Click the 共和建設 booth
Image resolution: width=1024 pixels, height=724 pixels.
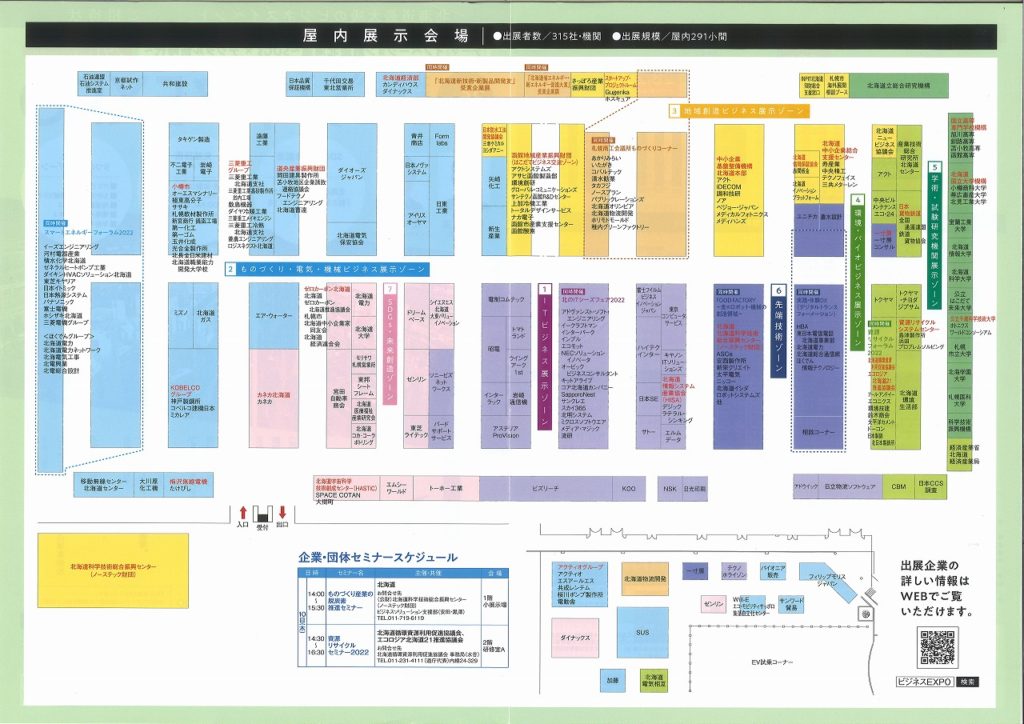coord(175,84)
